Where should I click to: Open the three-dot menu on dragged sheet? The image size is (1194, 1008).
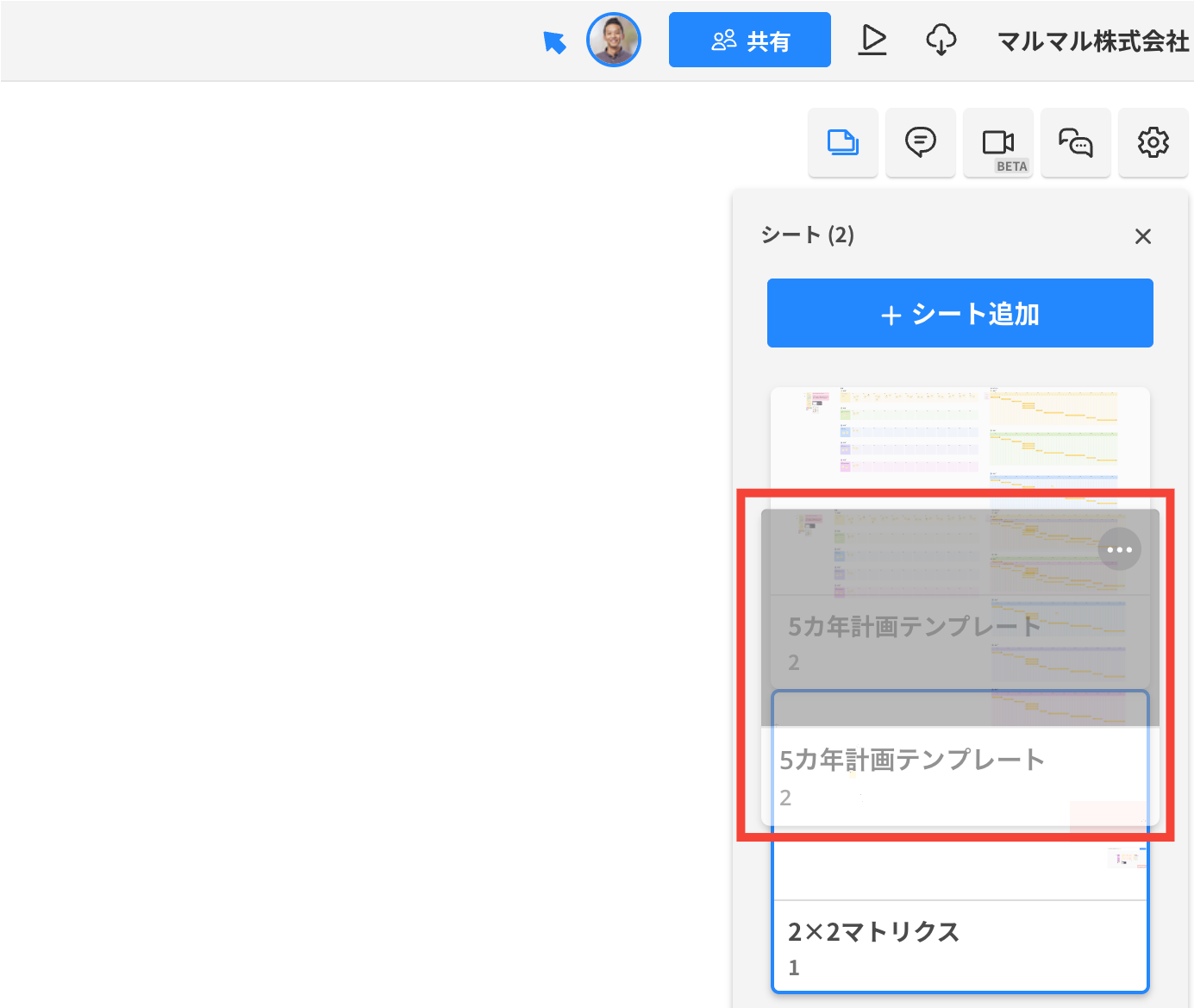pos(1119,549)
